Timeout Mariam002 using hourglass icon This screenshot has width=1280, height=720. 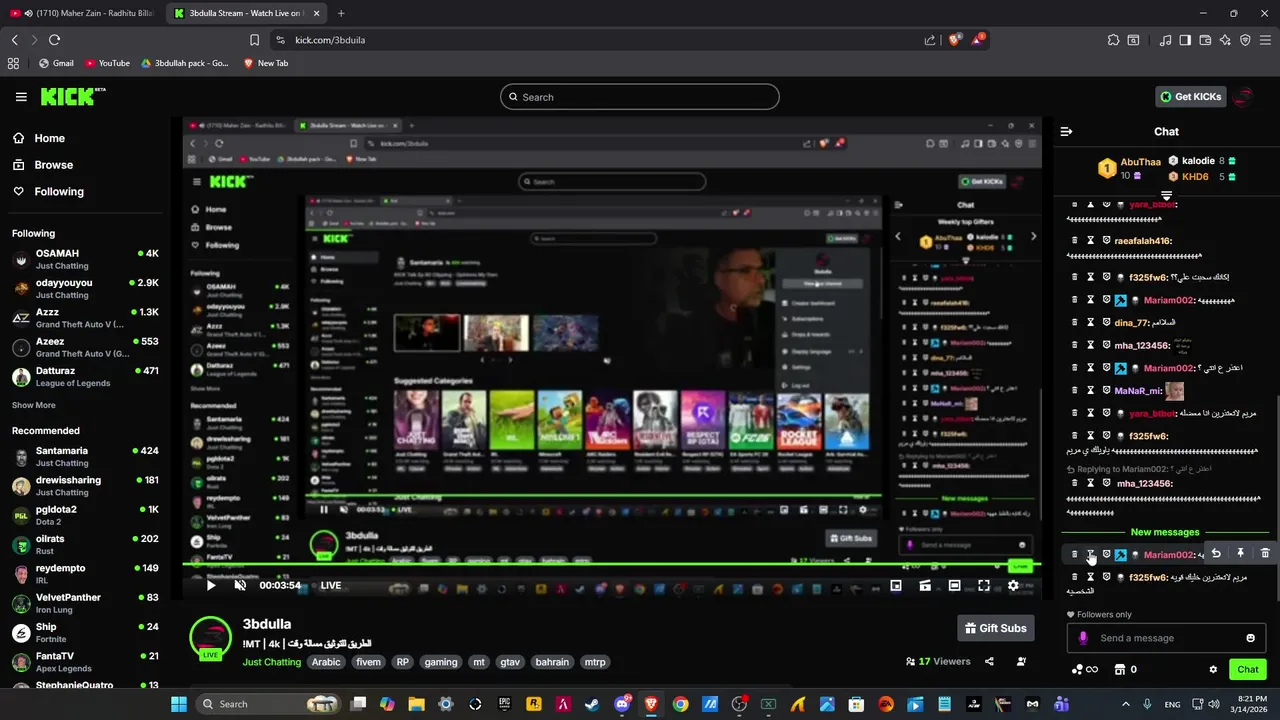click(1090, 555)
